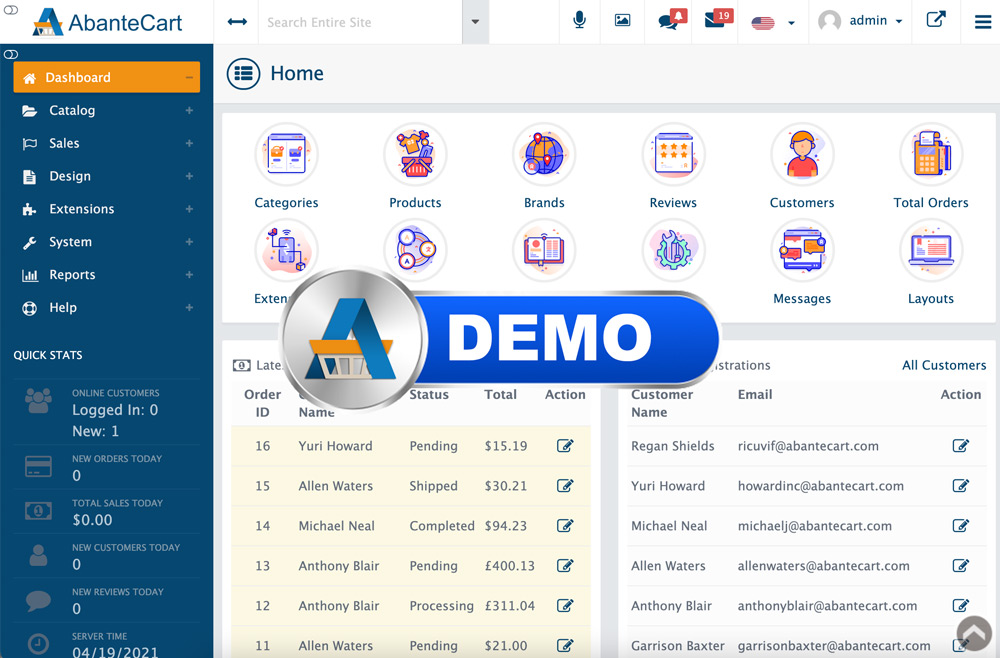Screen dimensions: 1000x658
Task: Edit order 14 for Michael Neal
Action: [565, 526]
